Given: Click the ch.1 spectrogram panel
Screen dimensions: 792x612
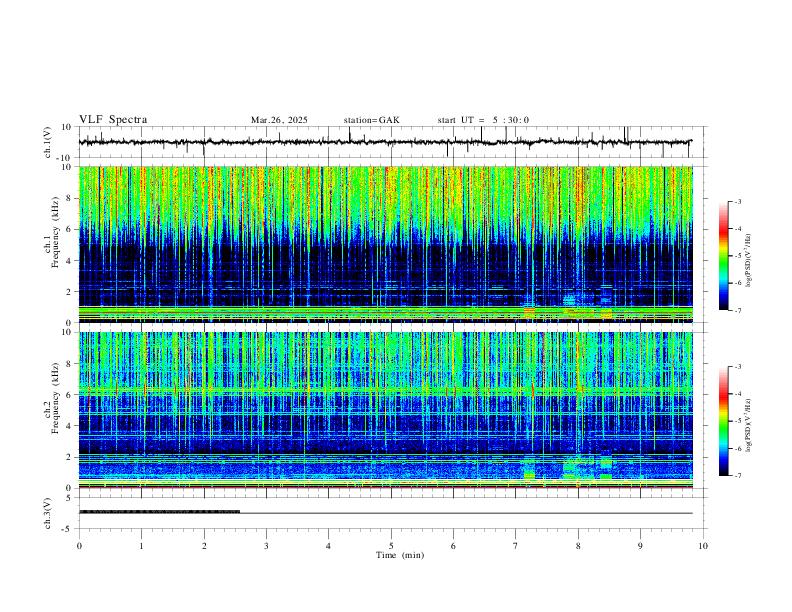Looking at the screenshot, I should pyautogui.click(x=386, y=244).
